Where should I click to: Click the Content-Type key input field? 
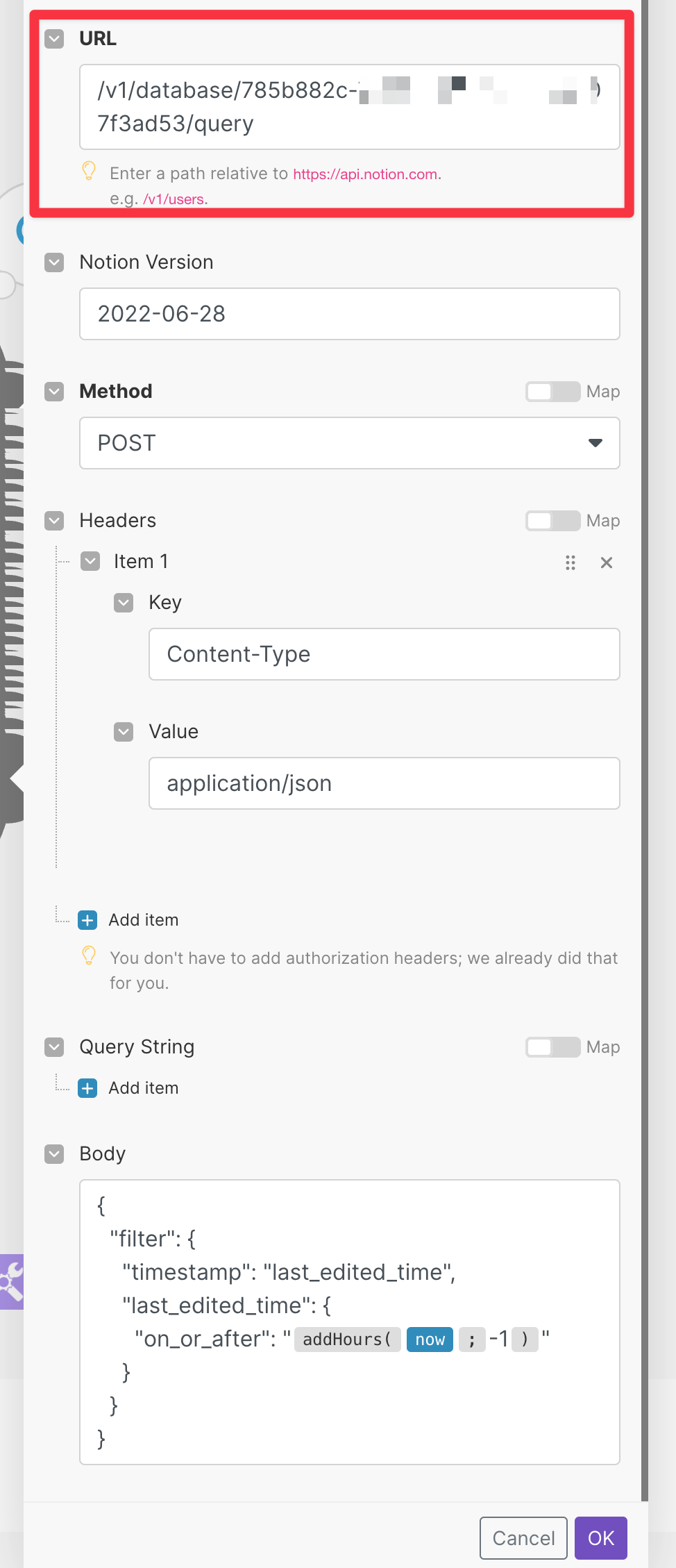[x=385, y=654]
